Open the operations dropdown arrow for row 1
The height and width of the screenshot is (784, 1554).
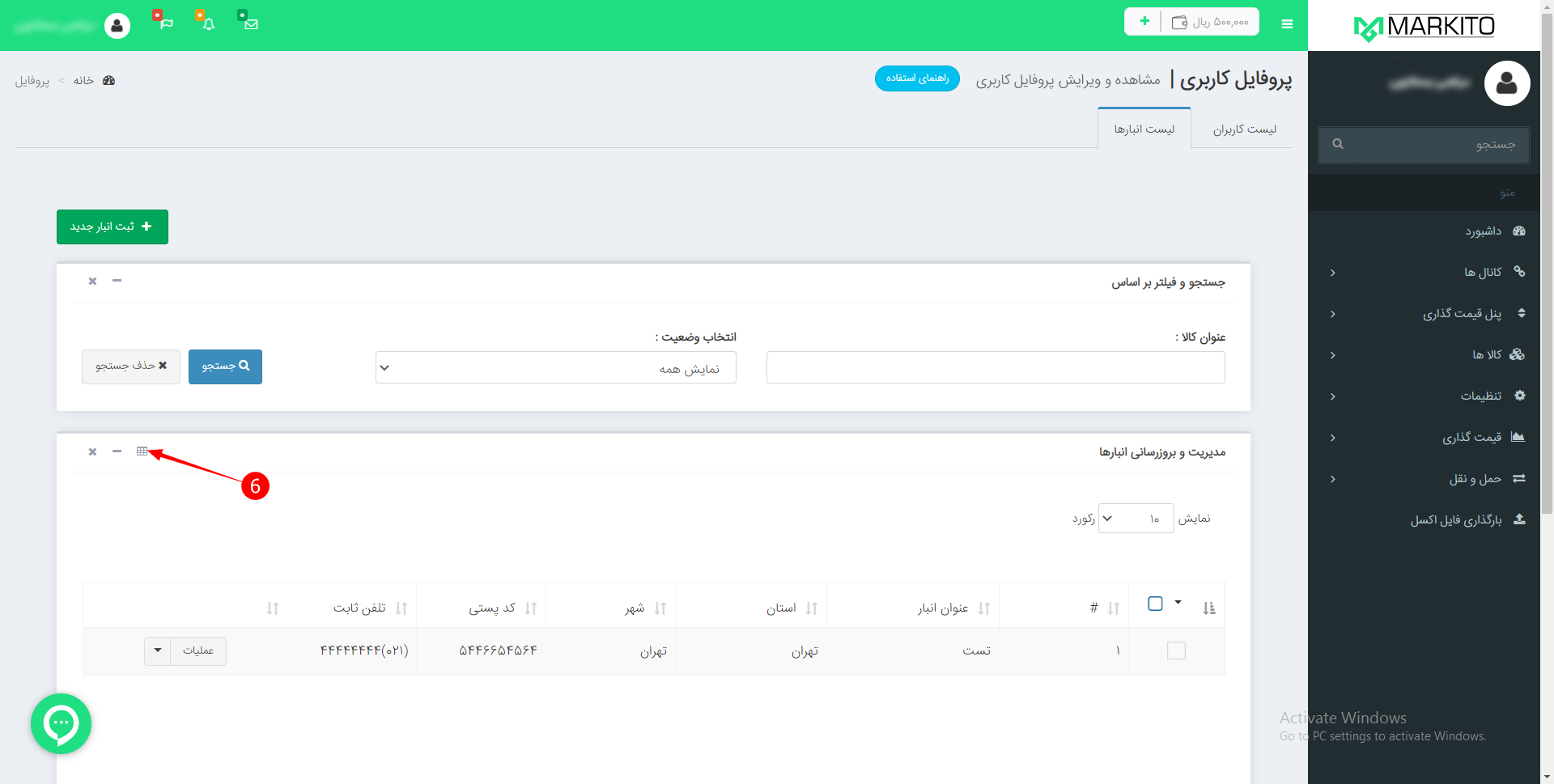tap(158, 651)
